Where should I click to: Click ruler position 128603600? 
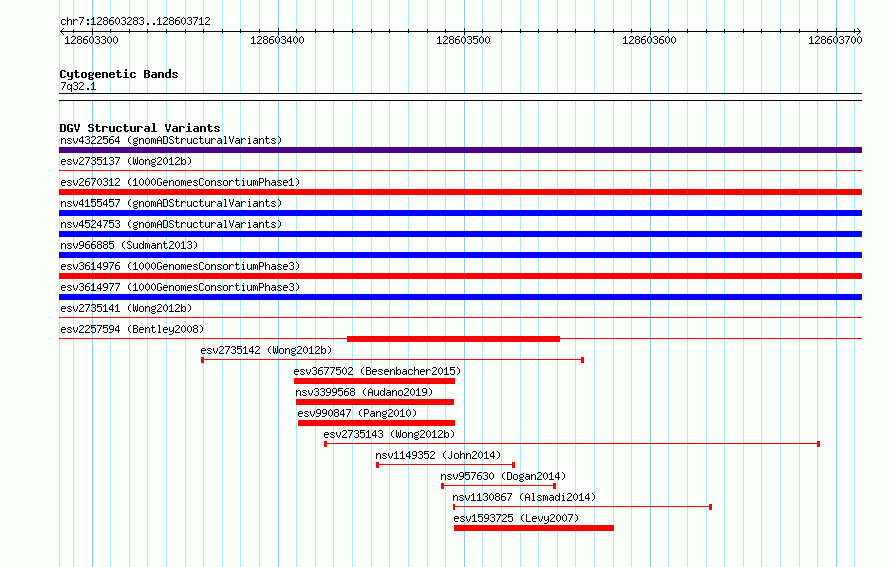pos(649,40)
